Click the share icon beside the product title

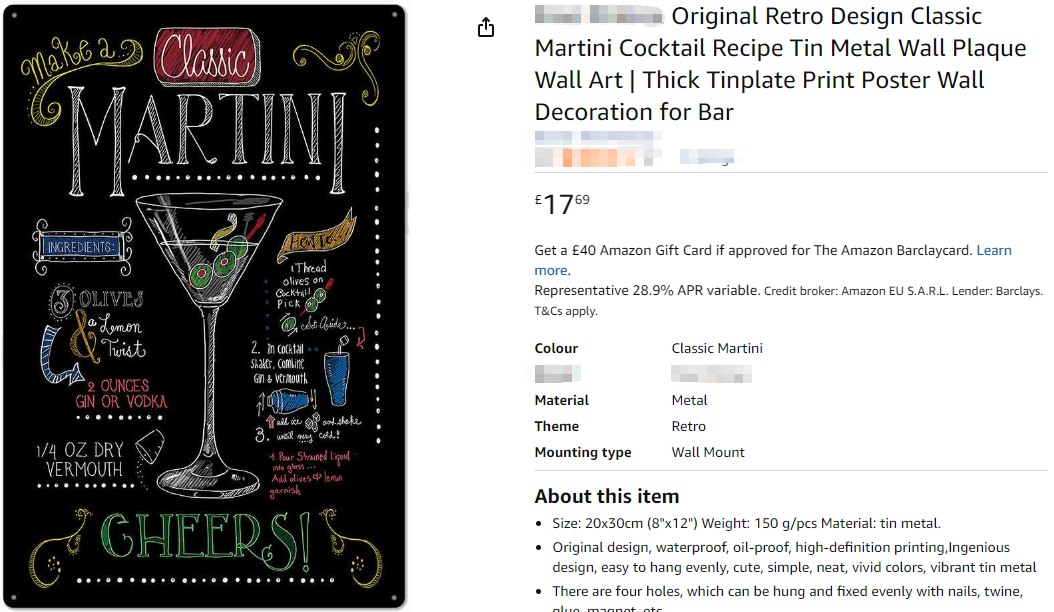pos(486,28)
